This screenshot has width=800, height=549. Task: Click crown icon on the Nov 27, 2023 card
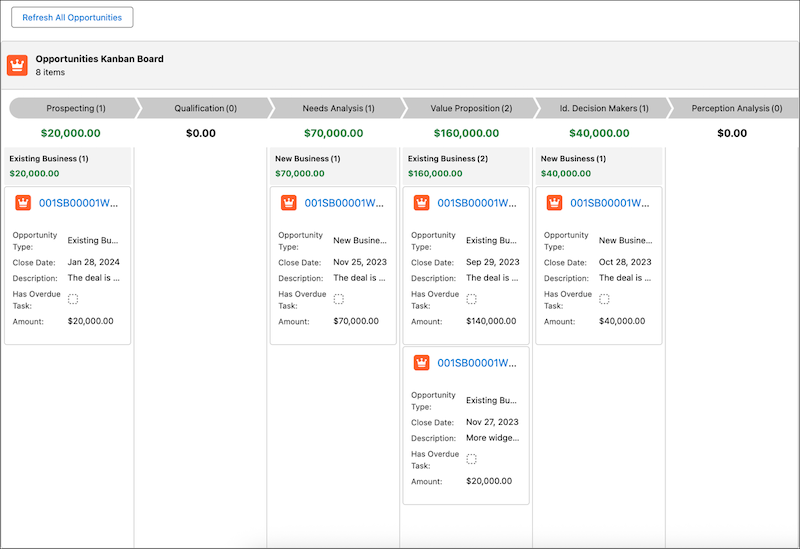pyautogui.click(x=422, y=363)
